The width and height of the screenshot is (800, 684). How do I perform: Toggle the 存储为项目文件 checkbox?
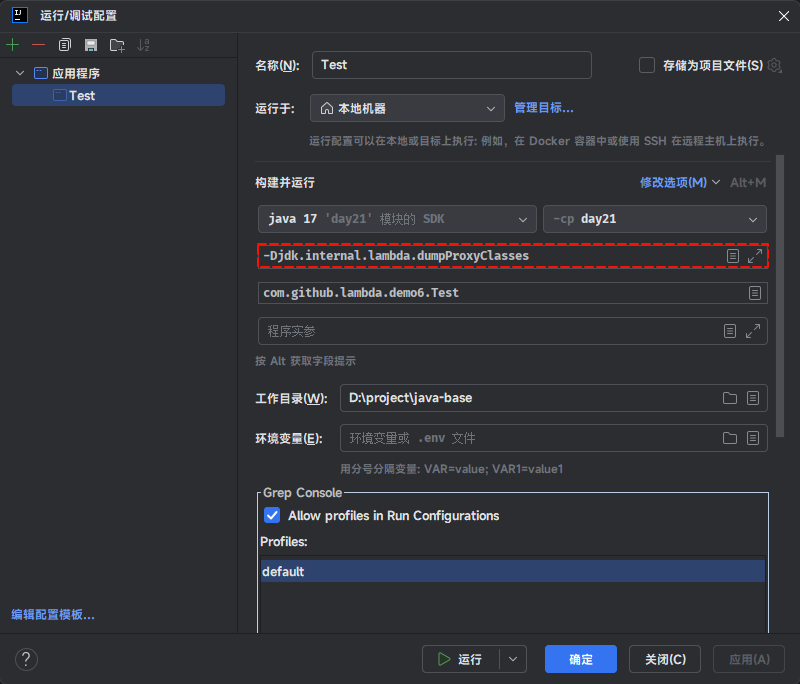pos(647,65)
